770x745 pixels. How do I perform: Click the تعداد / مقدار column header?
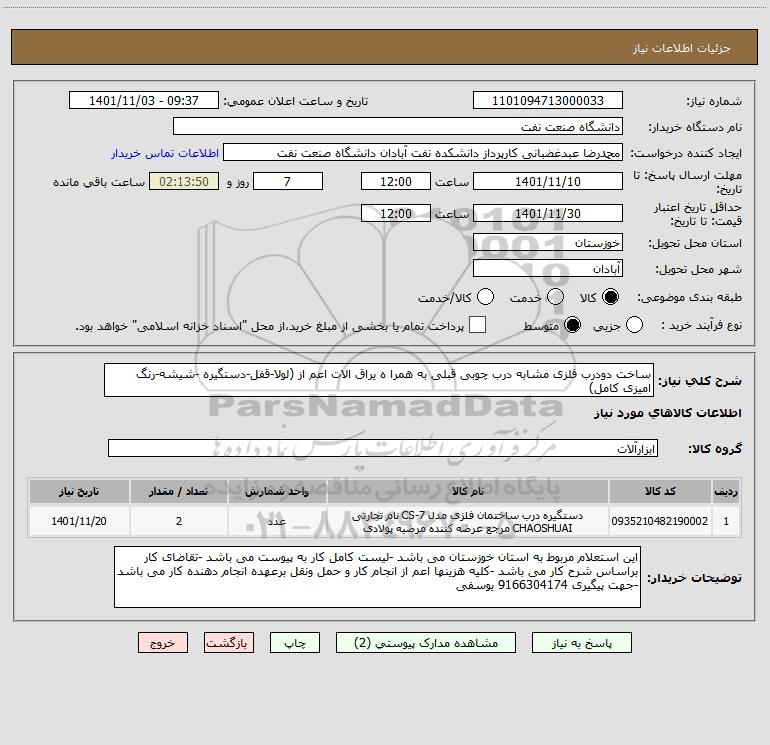[x=179, y=491]
